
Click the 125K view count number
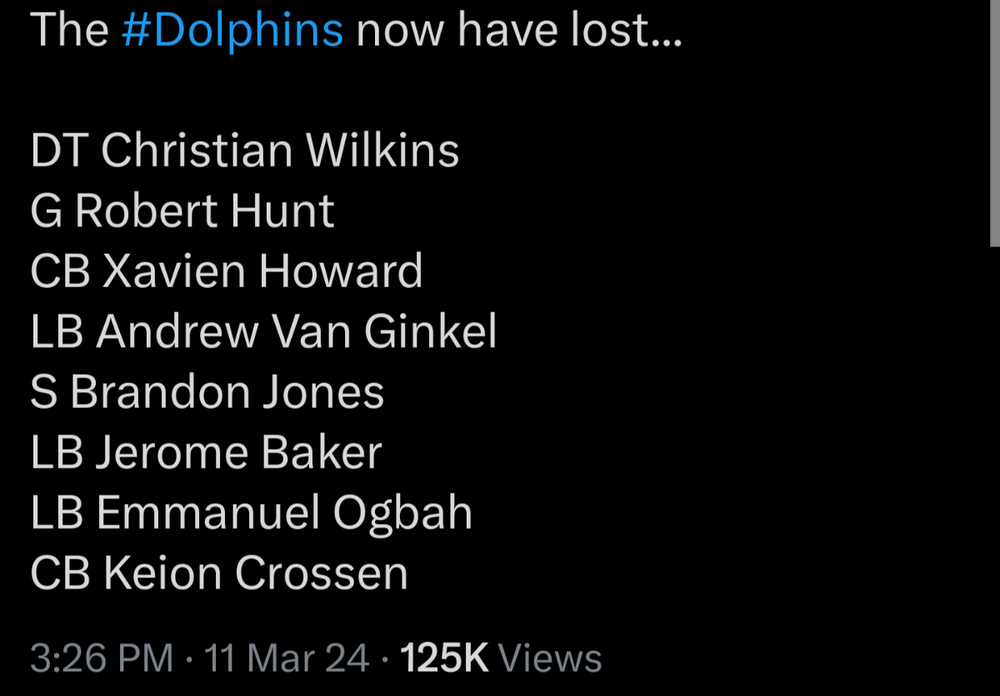click(444, 658)
